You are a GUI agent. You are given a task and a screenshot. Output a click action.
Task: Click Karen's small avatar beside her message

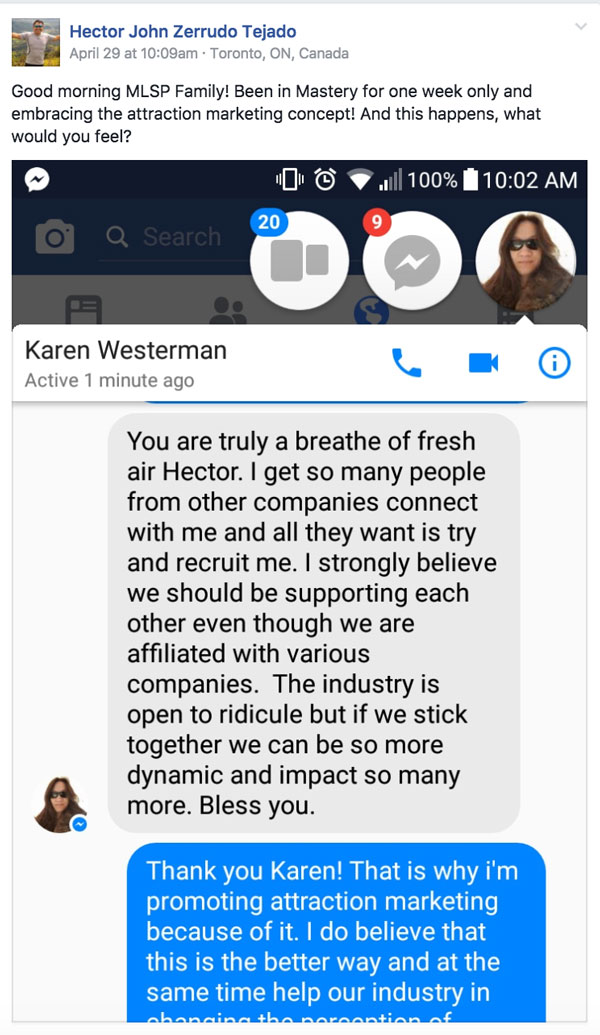click(60, 805)
